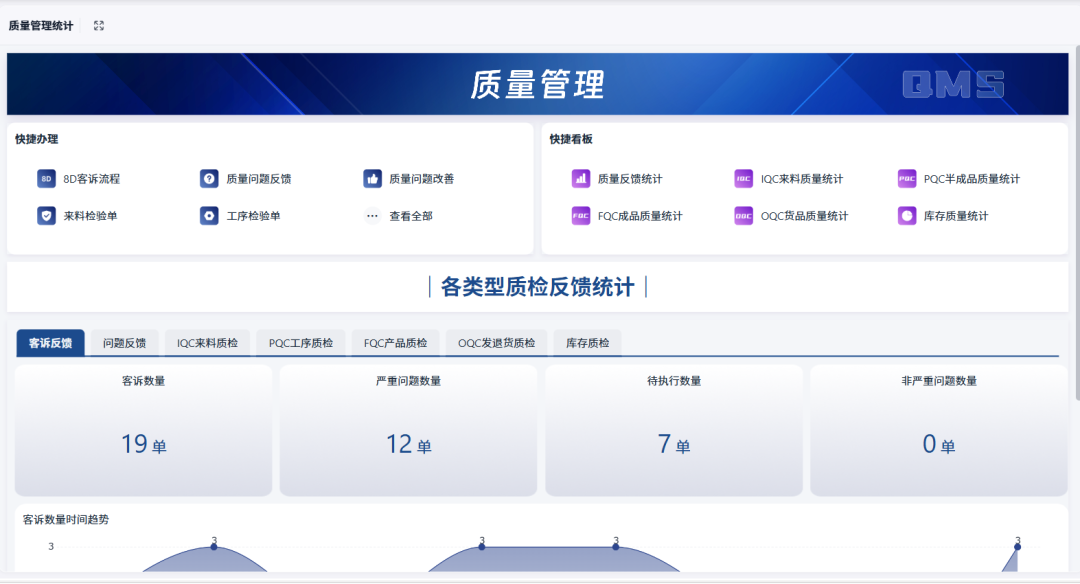Click the 质量管理 banner title
1080x584 pixels.
point(537,85)
